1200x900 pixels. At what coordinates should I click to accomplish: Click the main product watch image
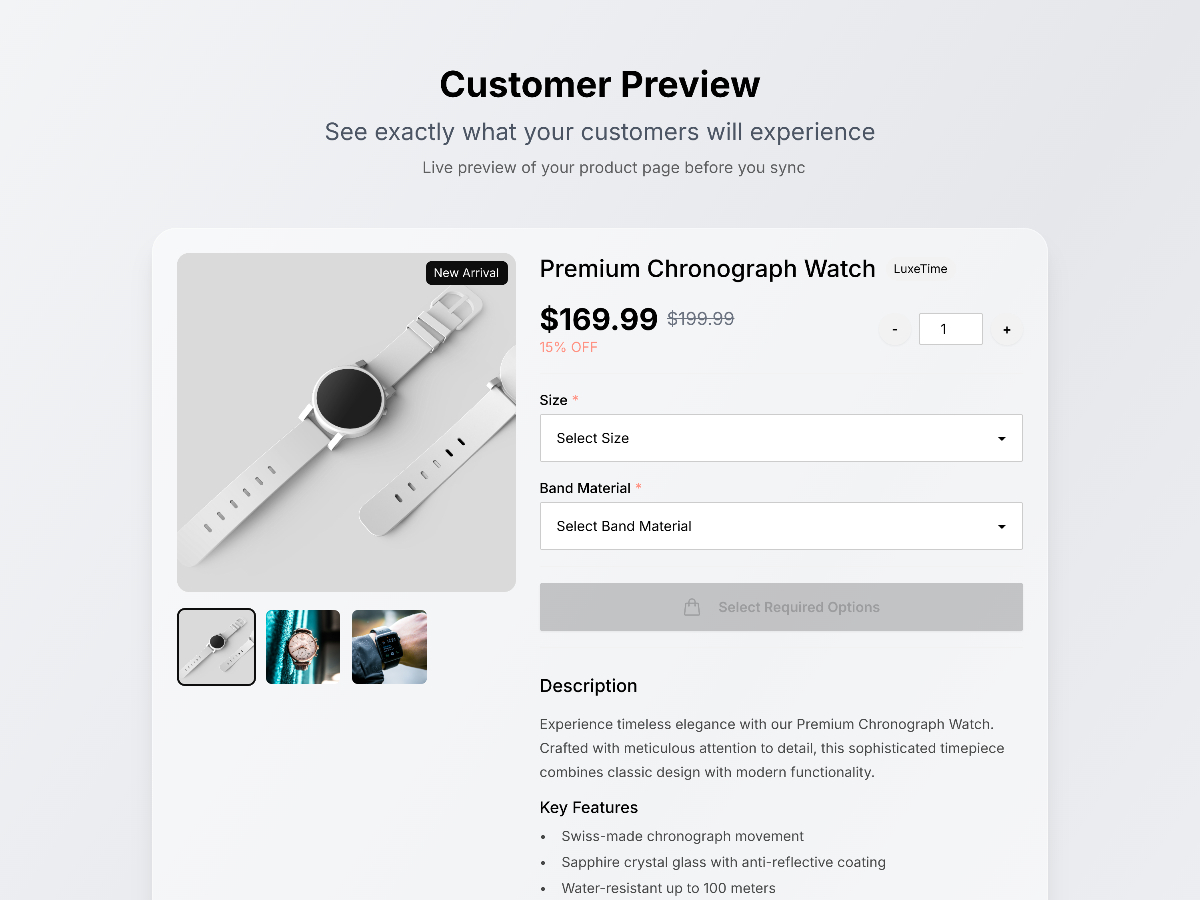click(x=346, y=422)
